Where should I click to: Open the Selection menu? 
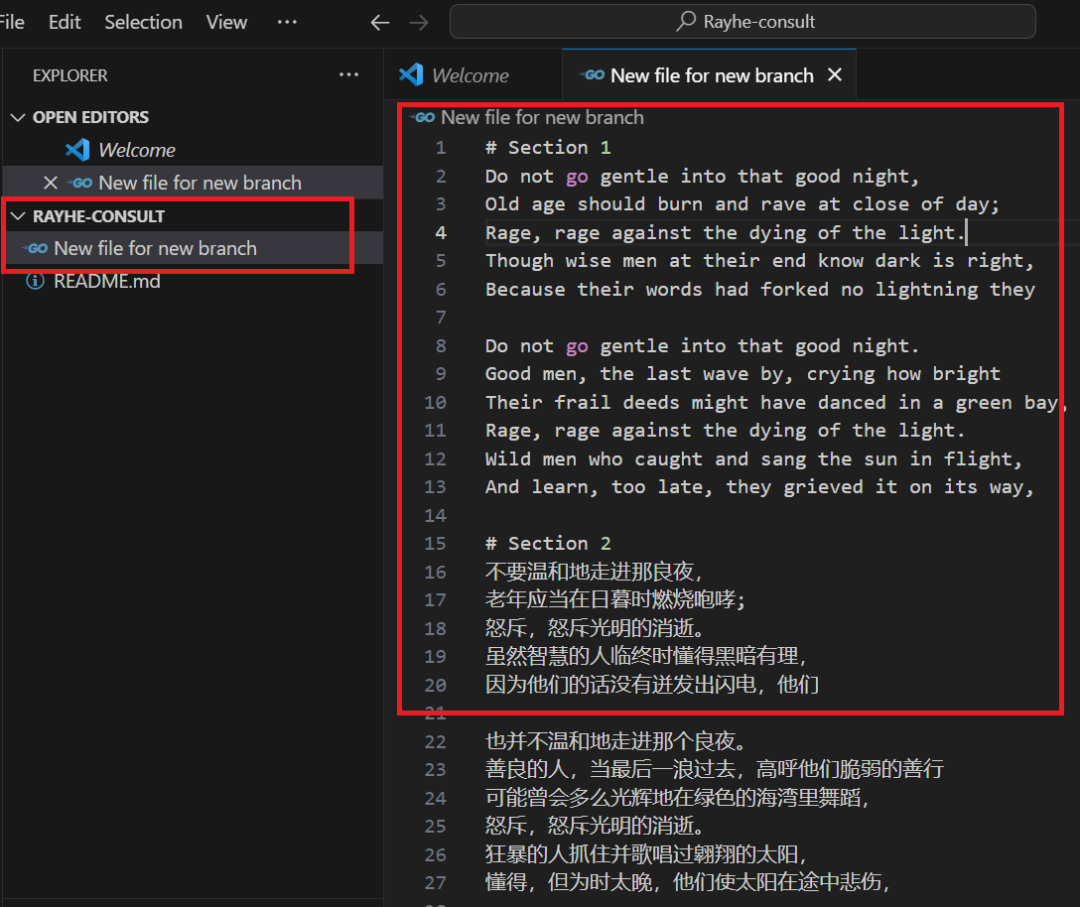pyautogui.click(x=143, y=22)
